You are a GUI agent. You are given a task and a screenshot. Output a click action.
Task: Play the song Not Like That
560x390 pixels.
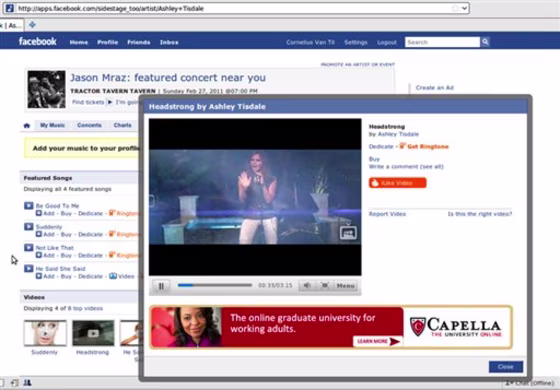click(x=29, y=247)
